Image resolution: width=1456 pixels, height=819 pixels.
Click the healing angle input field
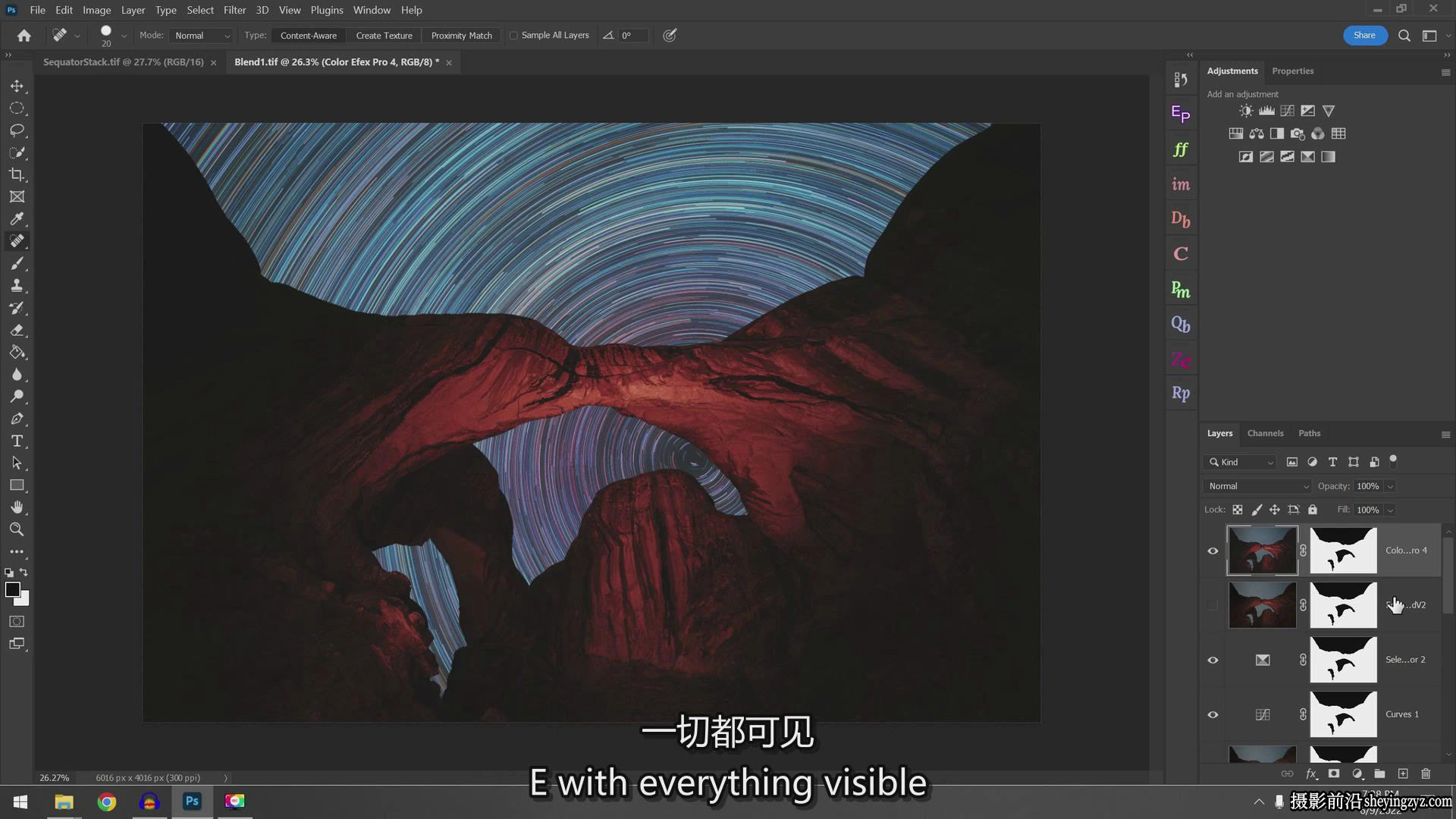point(633,36)
